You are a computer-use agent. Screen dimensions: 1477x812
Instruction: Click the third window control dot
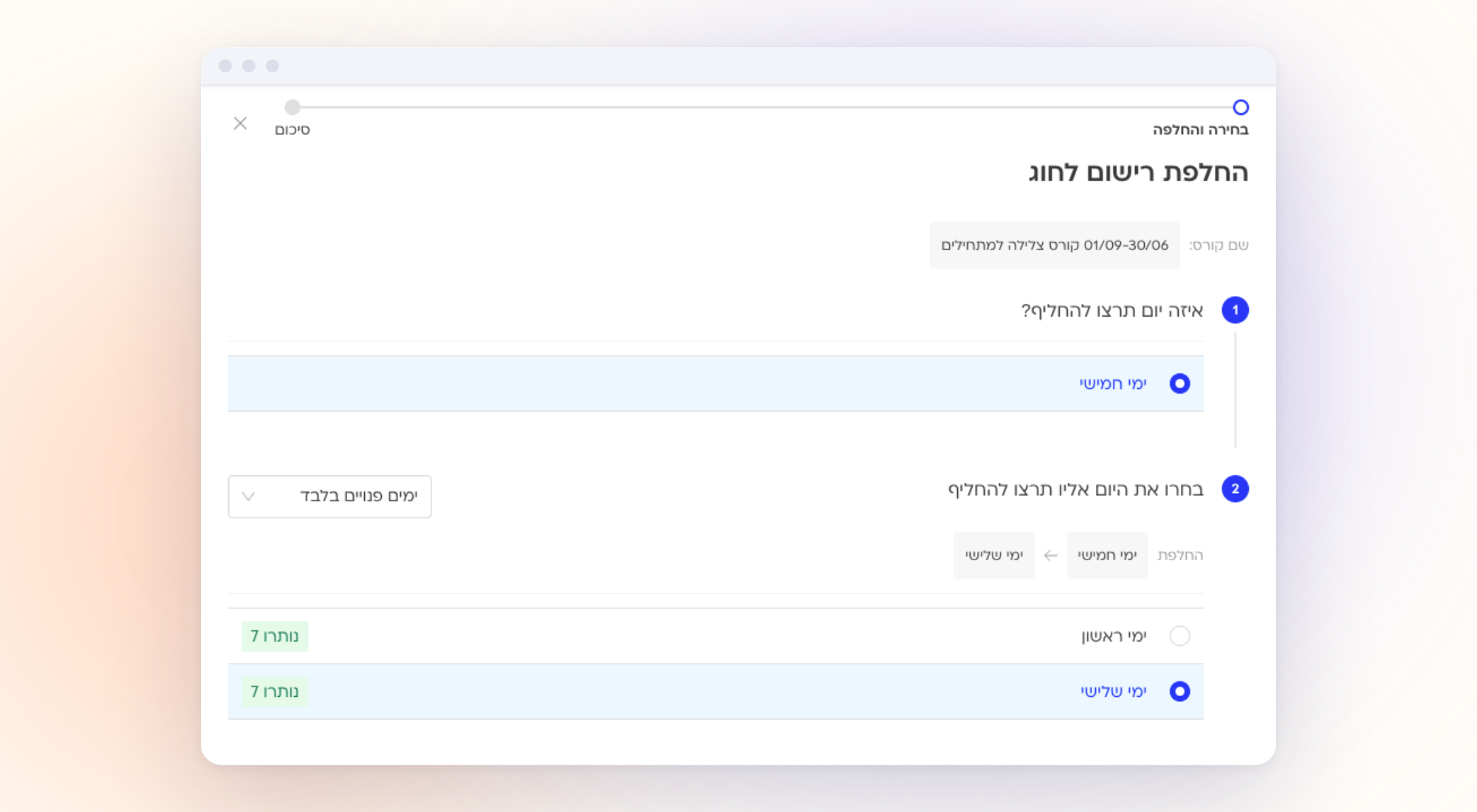click(273, 66)
